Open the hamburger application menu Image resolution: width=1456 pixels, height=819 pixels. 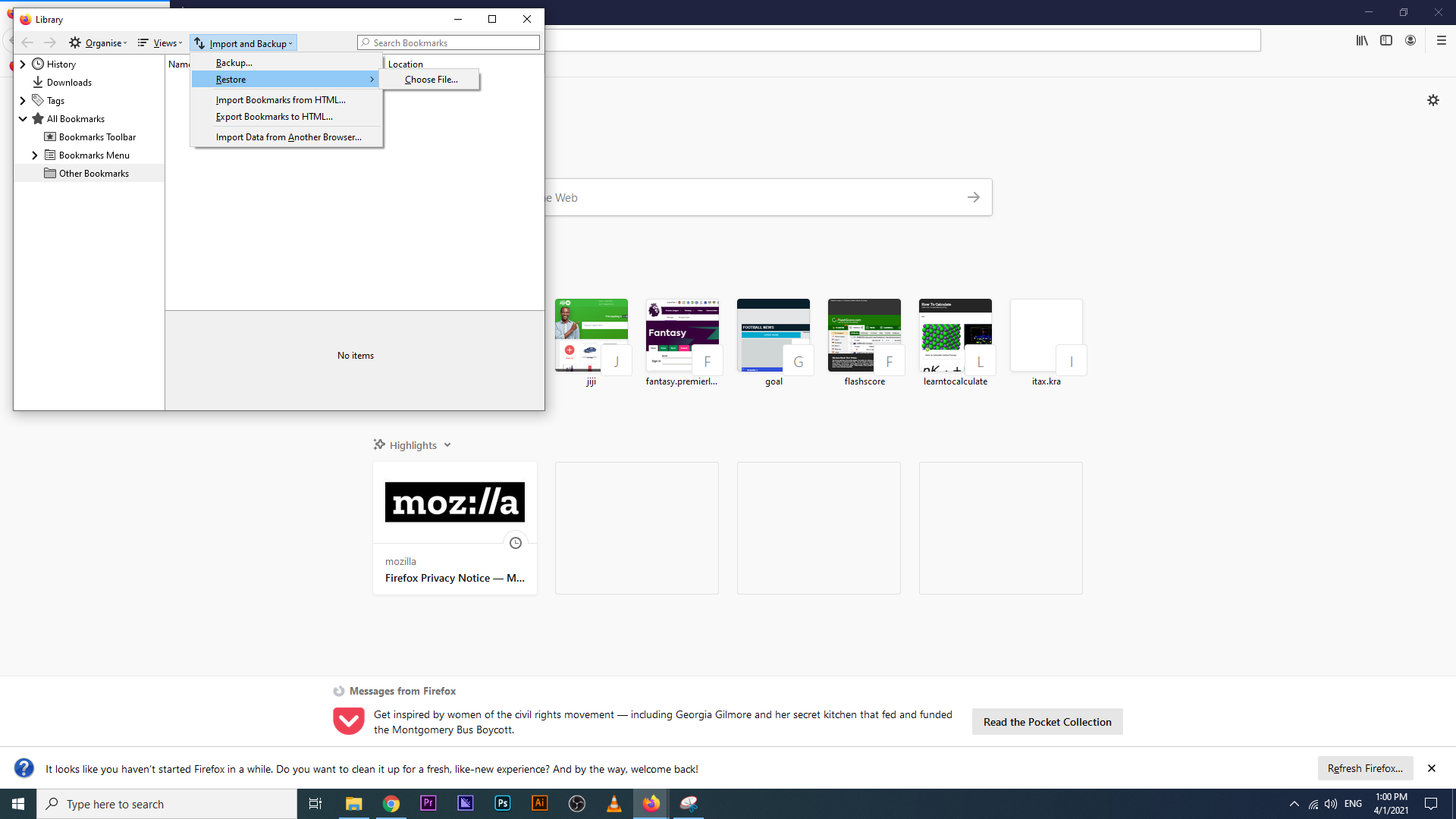point(1442,41)
